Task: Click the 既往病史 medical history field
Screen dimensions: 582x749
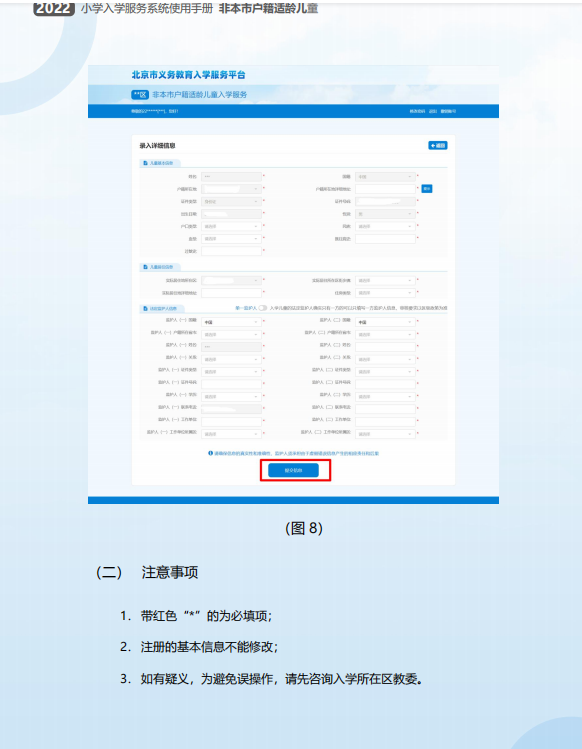Action: [x=385, y=239]
